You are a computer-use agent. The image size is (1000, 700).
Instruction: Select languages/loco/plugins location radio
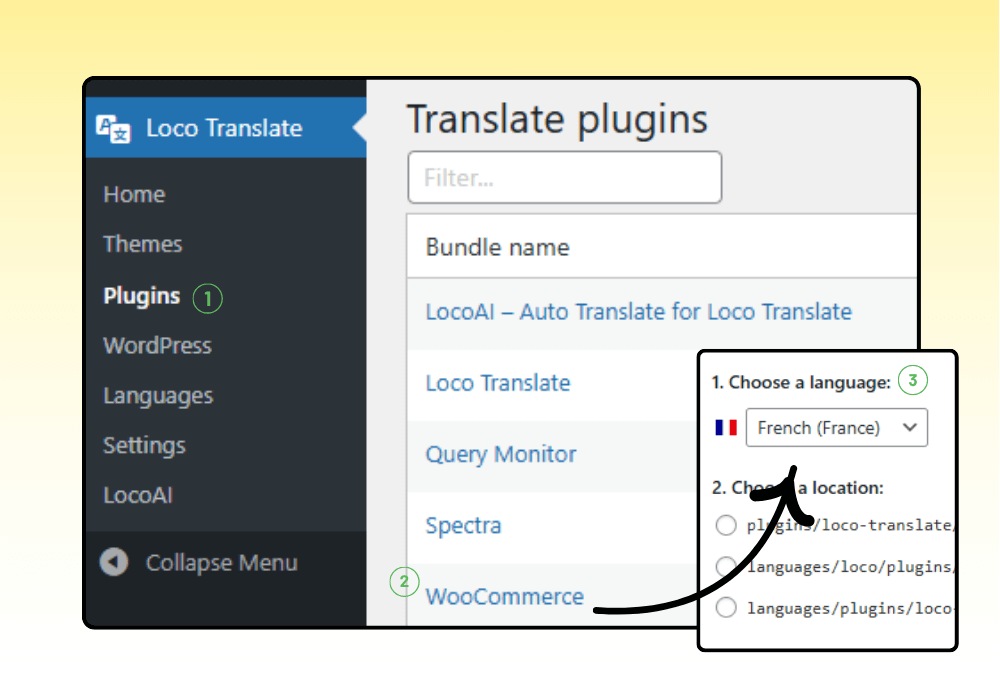point(726,566)
